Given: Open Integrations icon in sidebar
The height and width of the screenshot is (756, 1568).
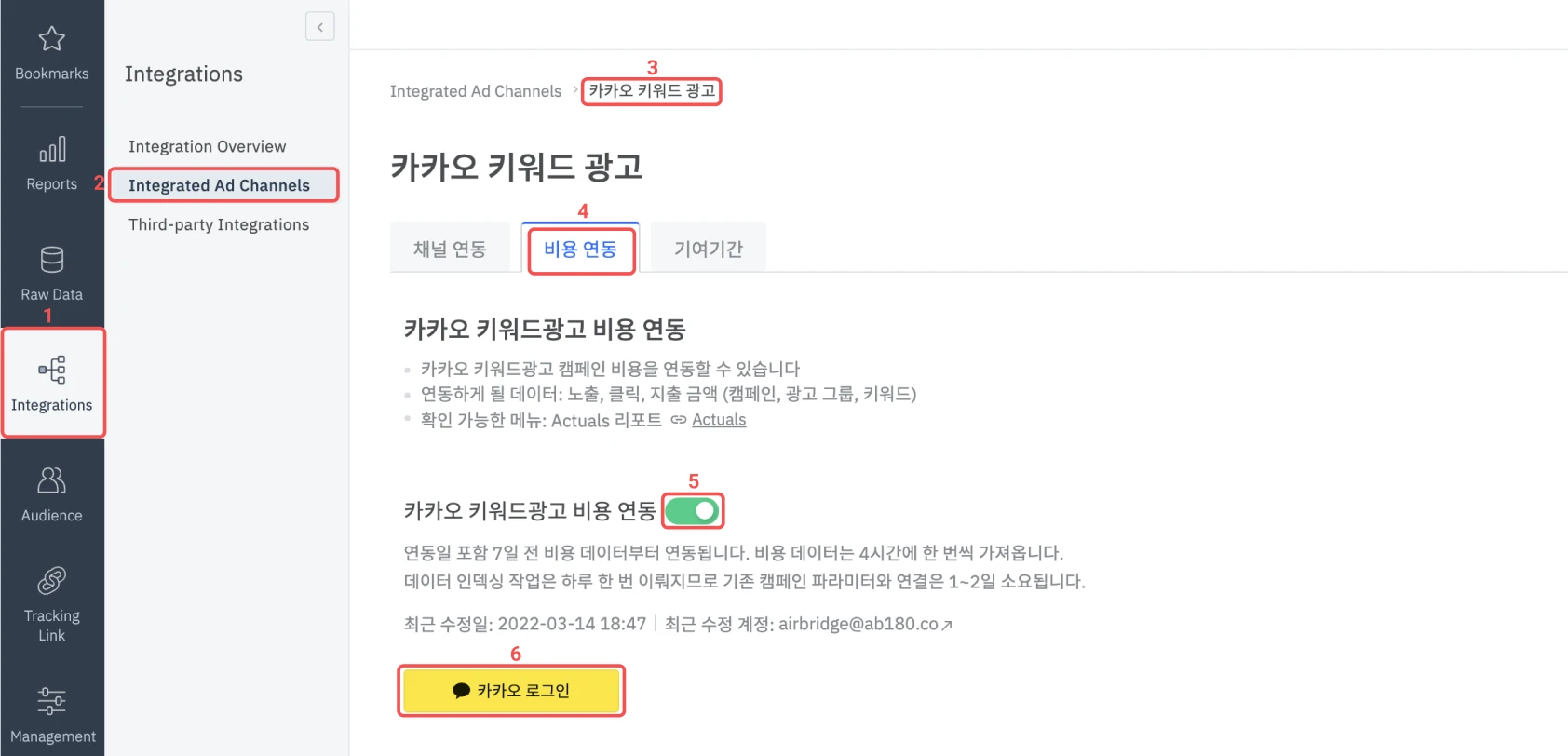Looking at the screenshot, I should tap(52, 370).
